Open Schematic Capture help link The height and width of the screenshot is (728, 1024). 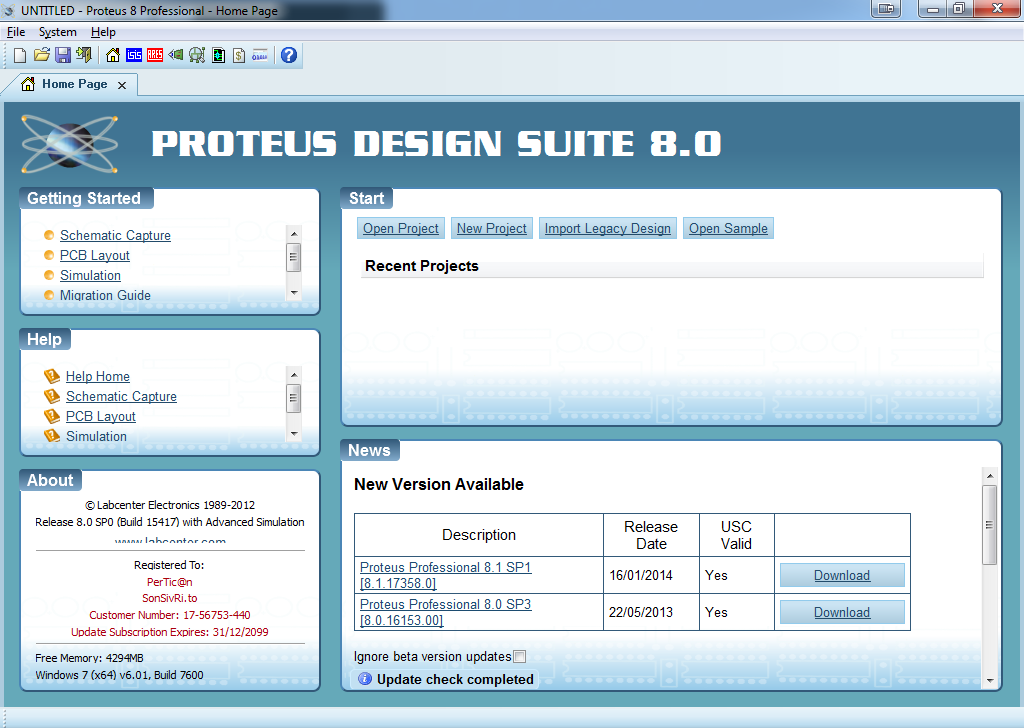pyautogui.click(x=121, y=396)
